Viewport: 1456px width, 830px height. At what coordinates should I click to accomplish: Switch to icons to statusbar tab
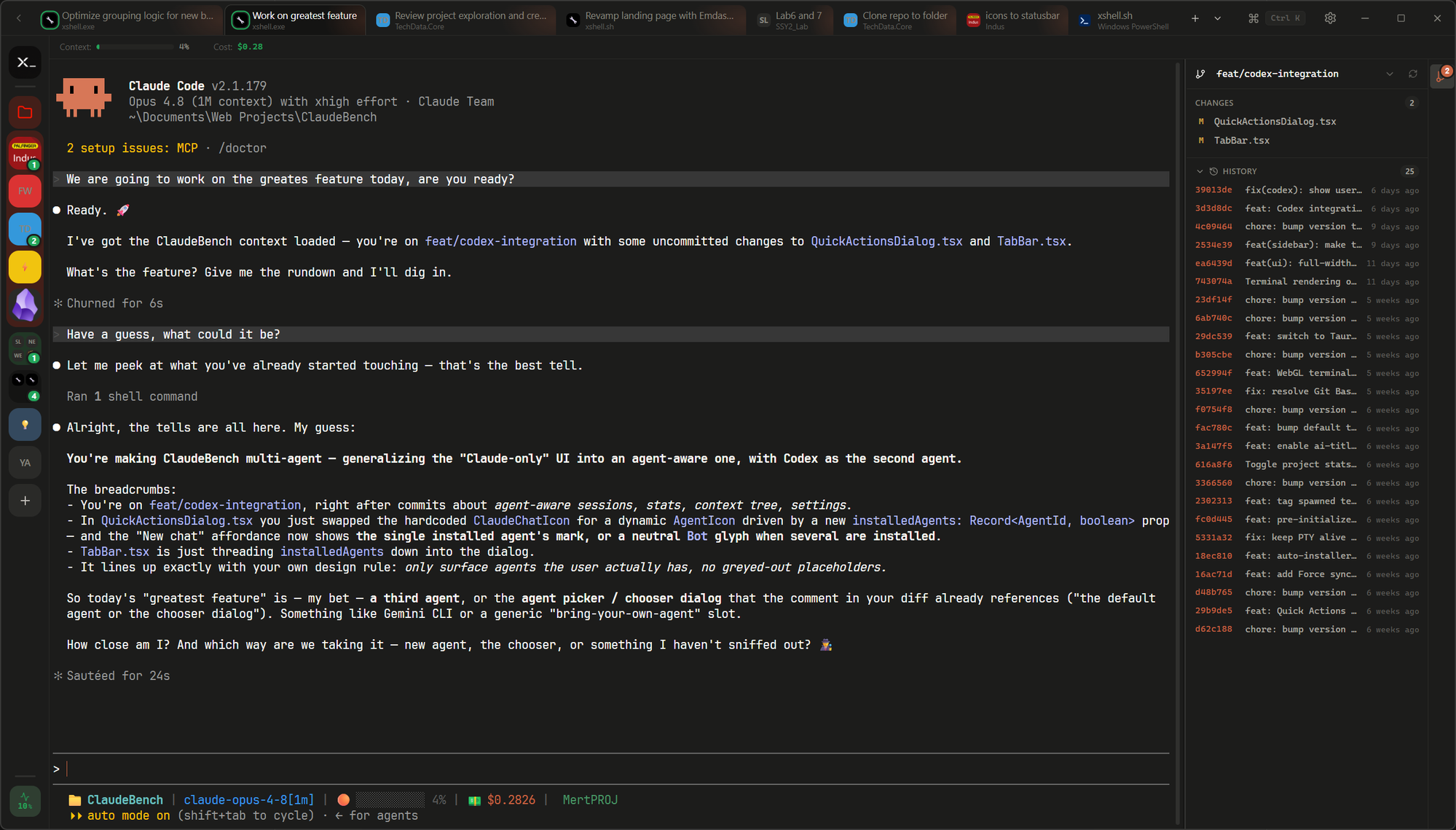point(1015,20)
